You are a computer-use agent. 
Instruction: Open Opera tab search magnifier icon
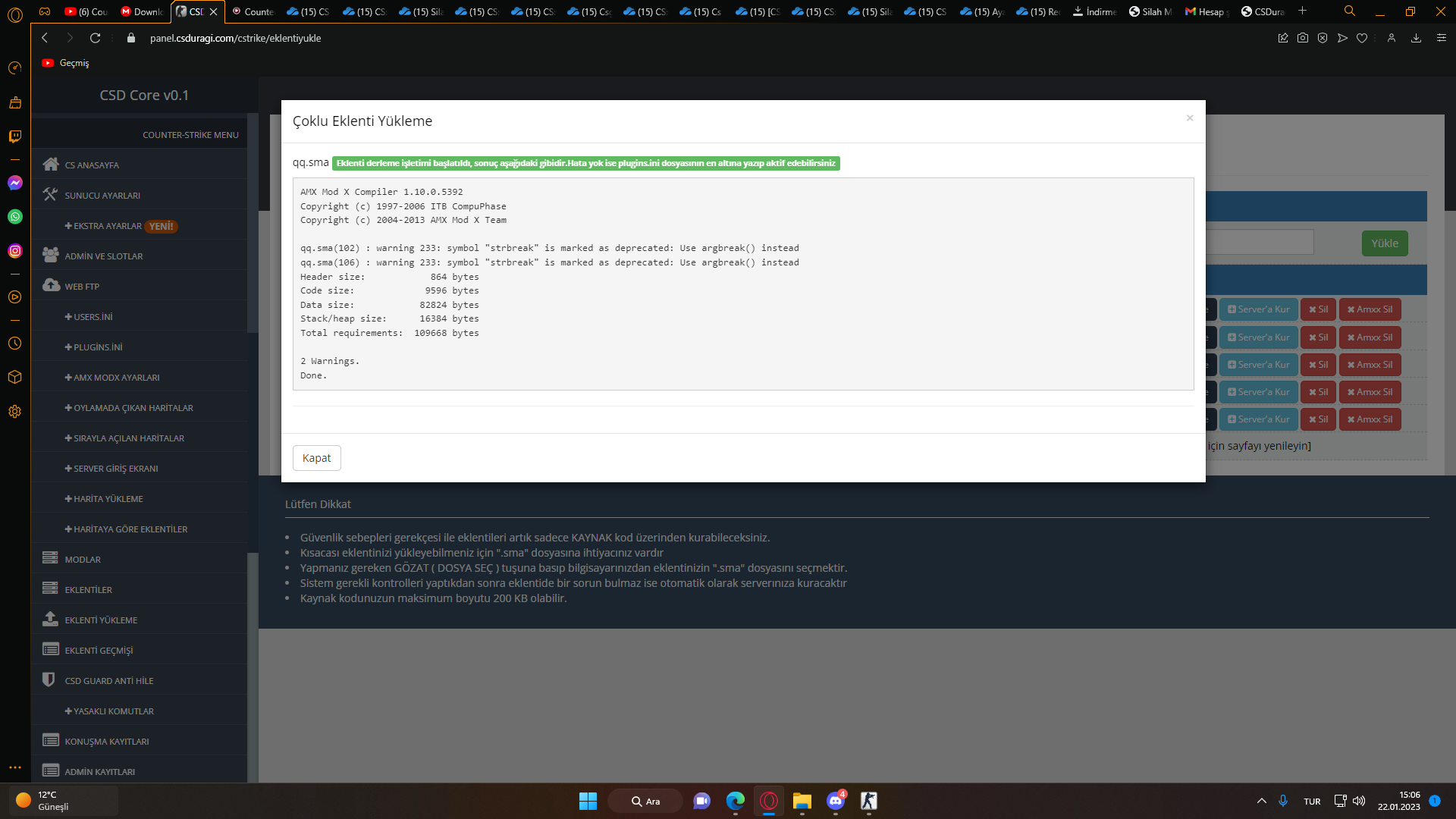coord(1350,11)
